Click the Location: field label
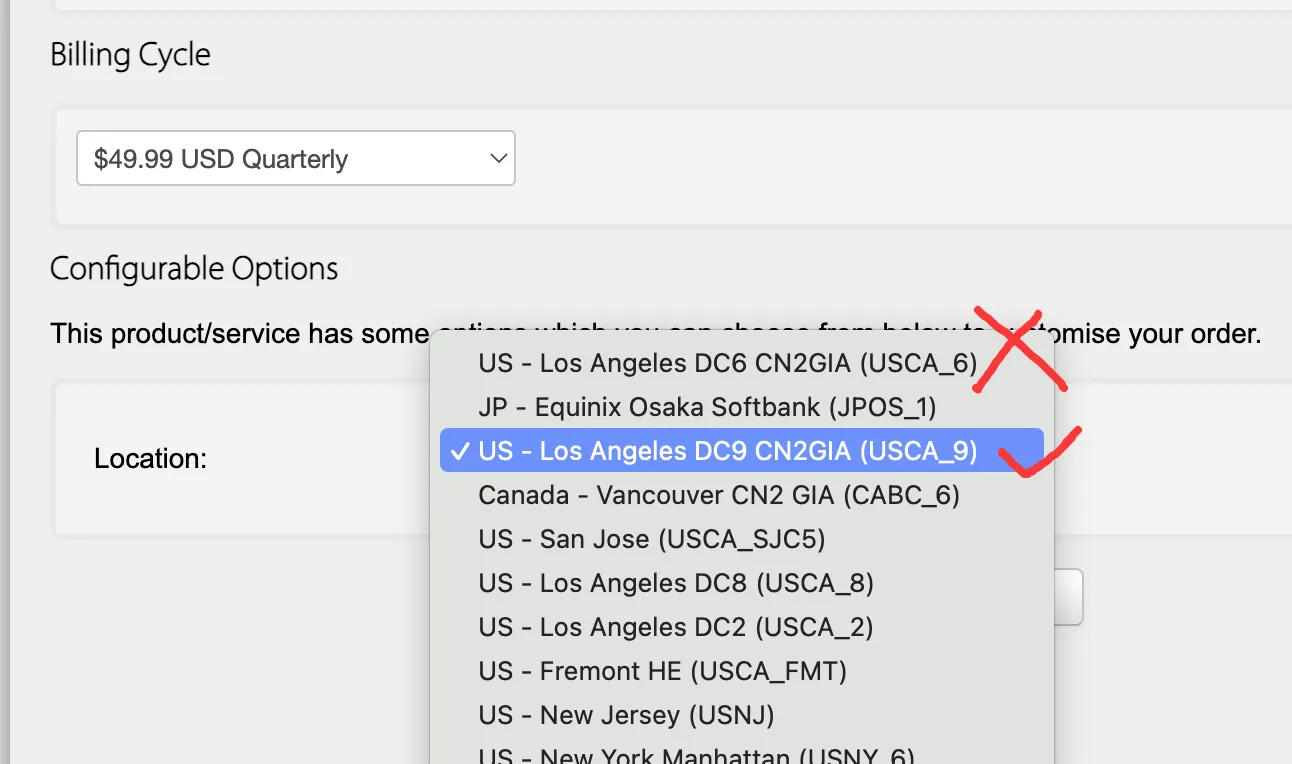The height and width of the screenshot is (764, 1292). 150,459
